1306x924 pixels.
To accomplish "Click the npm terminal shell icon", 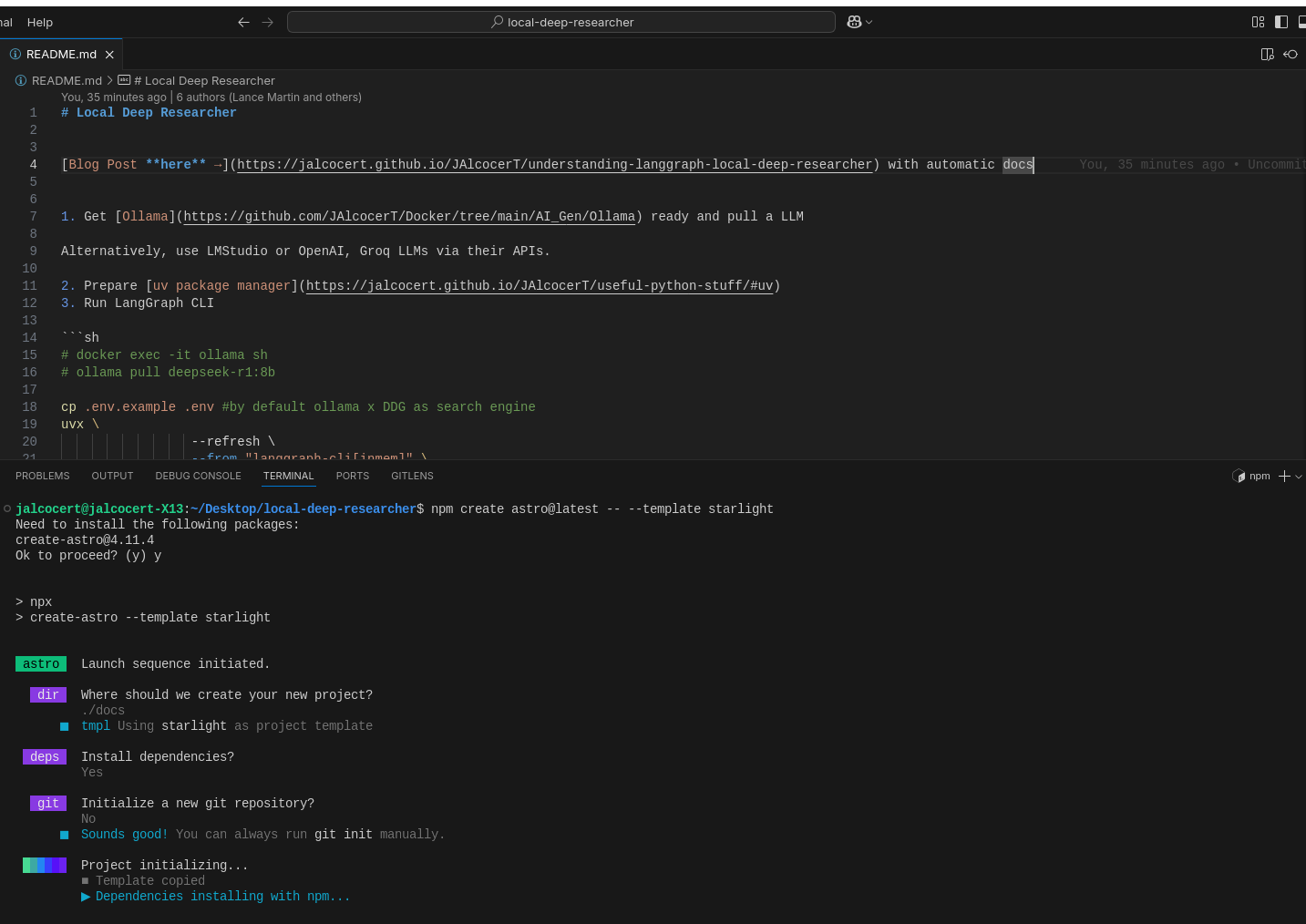I will click(1239, 476).
